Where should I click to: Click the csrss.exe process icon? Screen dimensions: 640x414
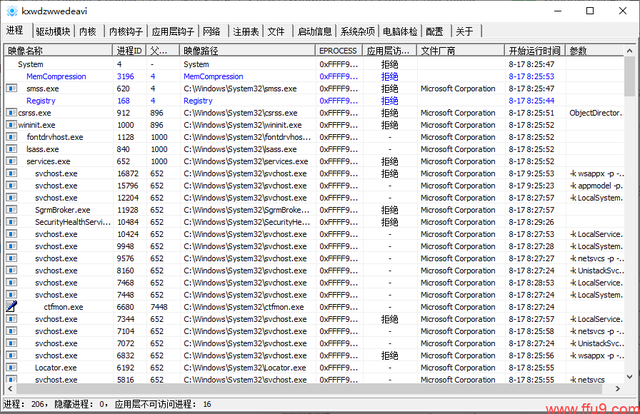coord(12,113)
